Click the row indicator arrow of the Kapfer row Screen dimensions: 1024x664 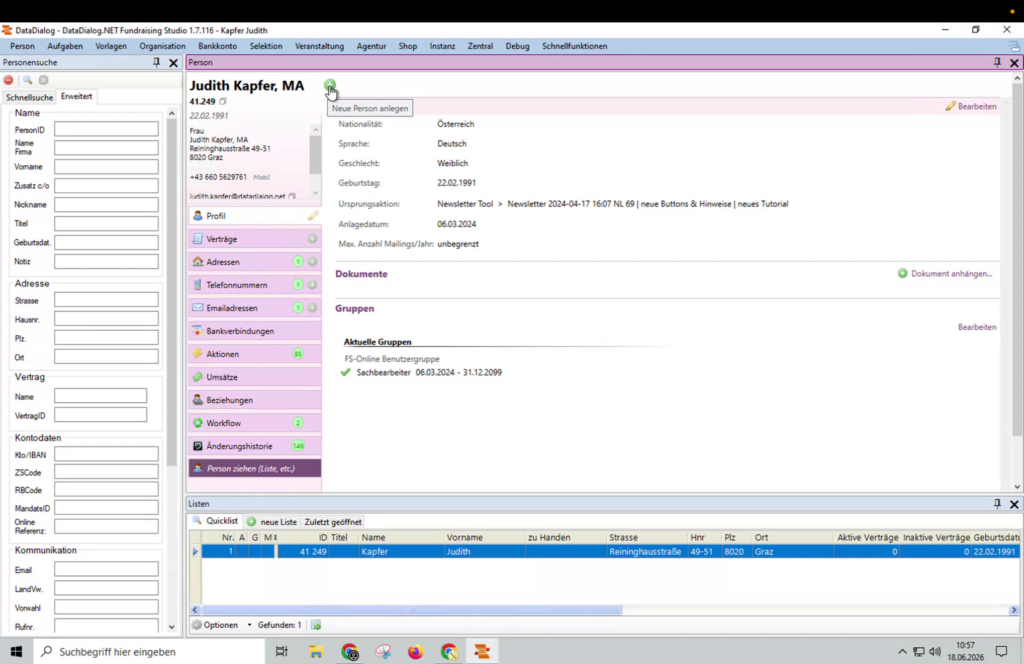pos(195,552)
